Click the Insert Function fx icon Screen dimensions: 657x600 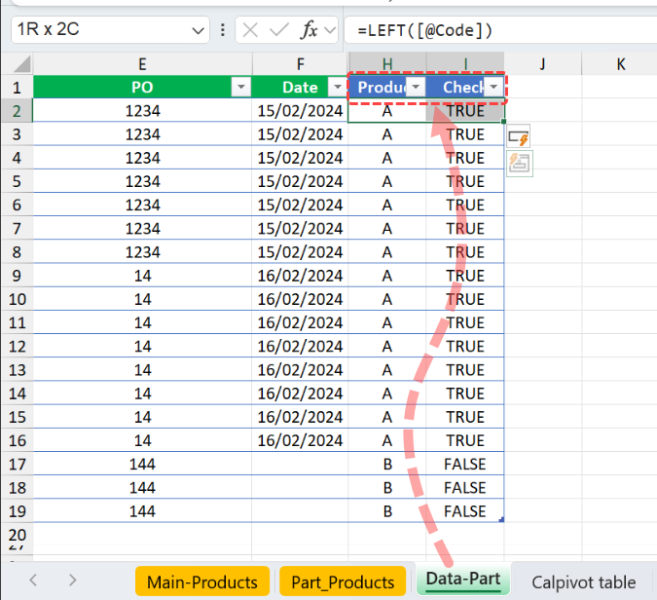click(311, 30)
